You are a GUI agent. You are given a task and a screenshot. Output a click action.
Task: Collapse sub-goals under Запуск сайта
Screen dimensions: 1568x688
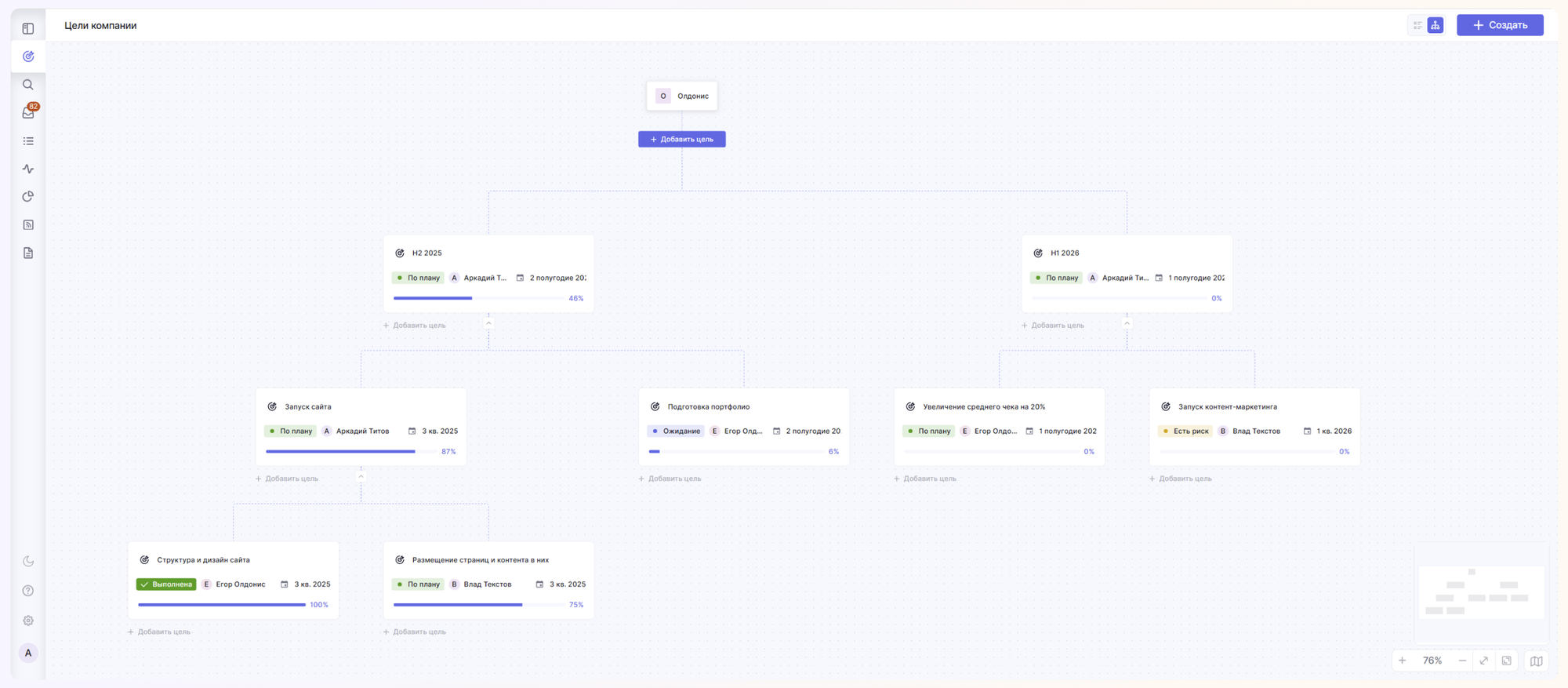pyautogui.click(x=361, y=476)
